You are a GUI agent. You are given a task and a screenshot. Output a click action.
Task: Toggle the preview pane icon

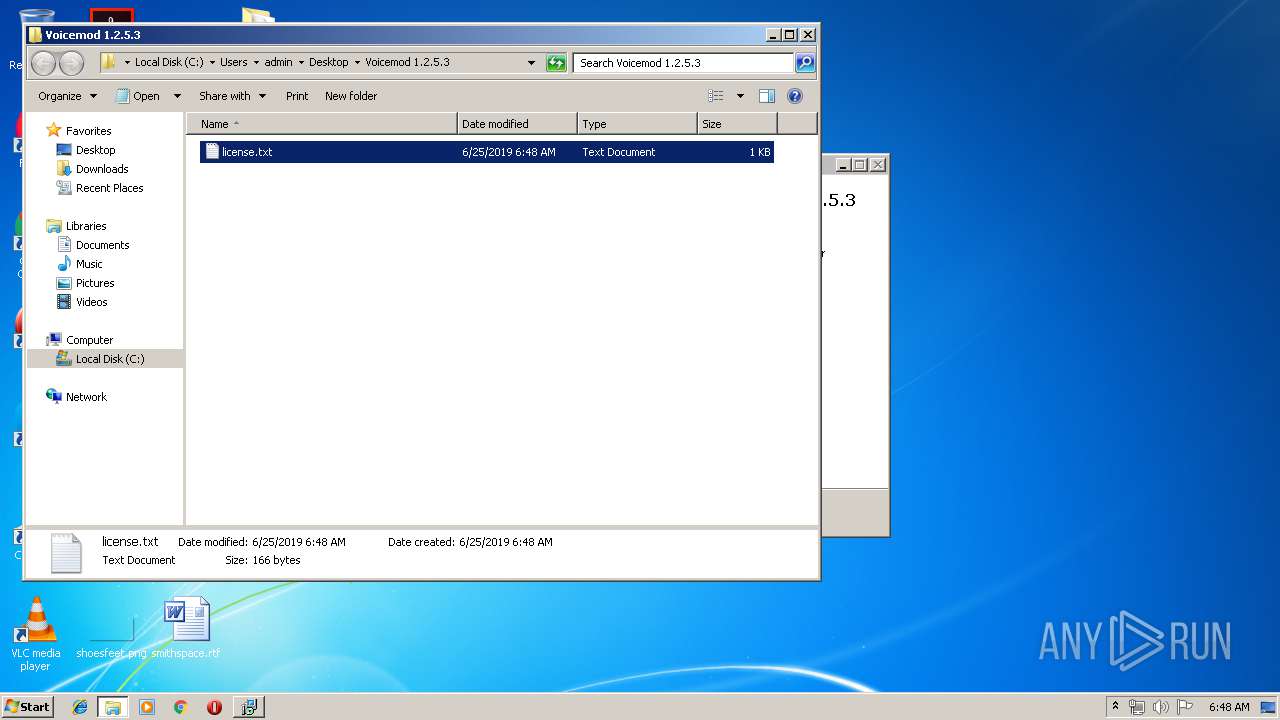767,96
